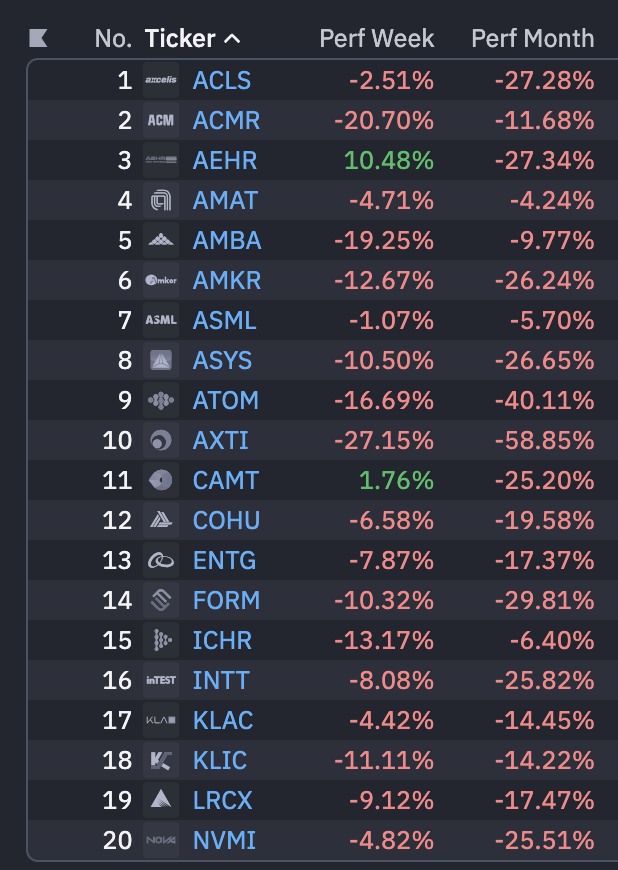Screen dimensions: 618x870
Task: Open AXTI ticker link
Action: (220, 441)
